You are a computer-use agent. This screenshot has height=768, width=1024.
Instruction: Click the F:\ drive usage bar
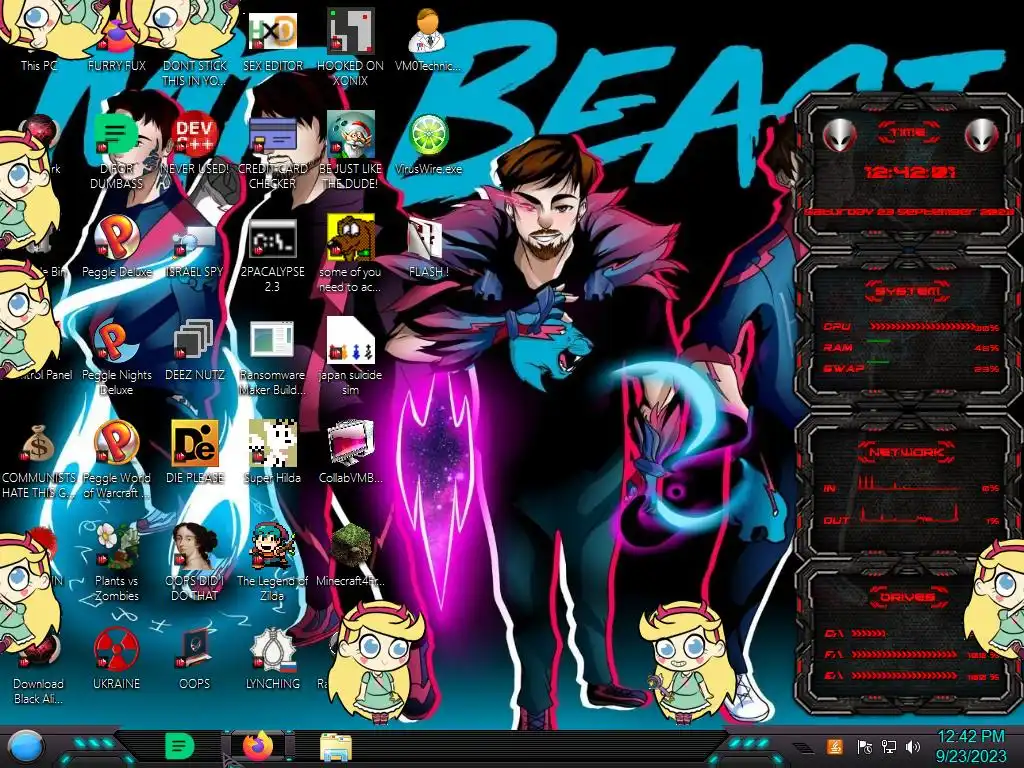pyautogui.click(x=904, y=654)
